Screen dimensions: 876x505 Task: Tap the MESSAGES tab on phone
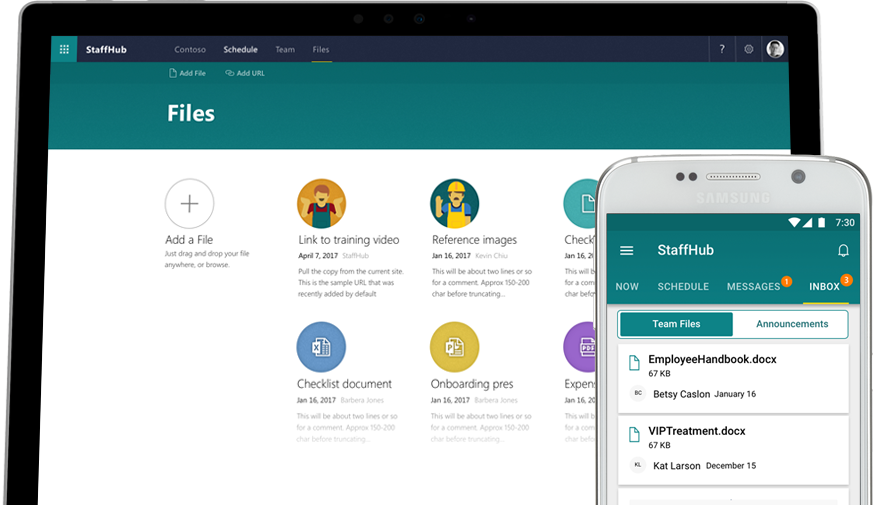tap(753, 287)
